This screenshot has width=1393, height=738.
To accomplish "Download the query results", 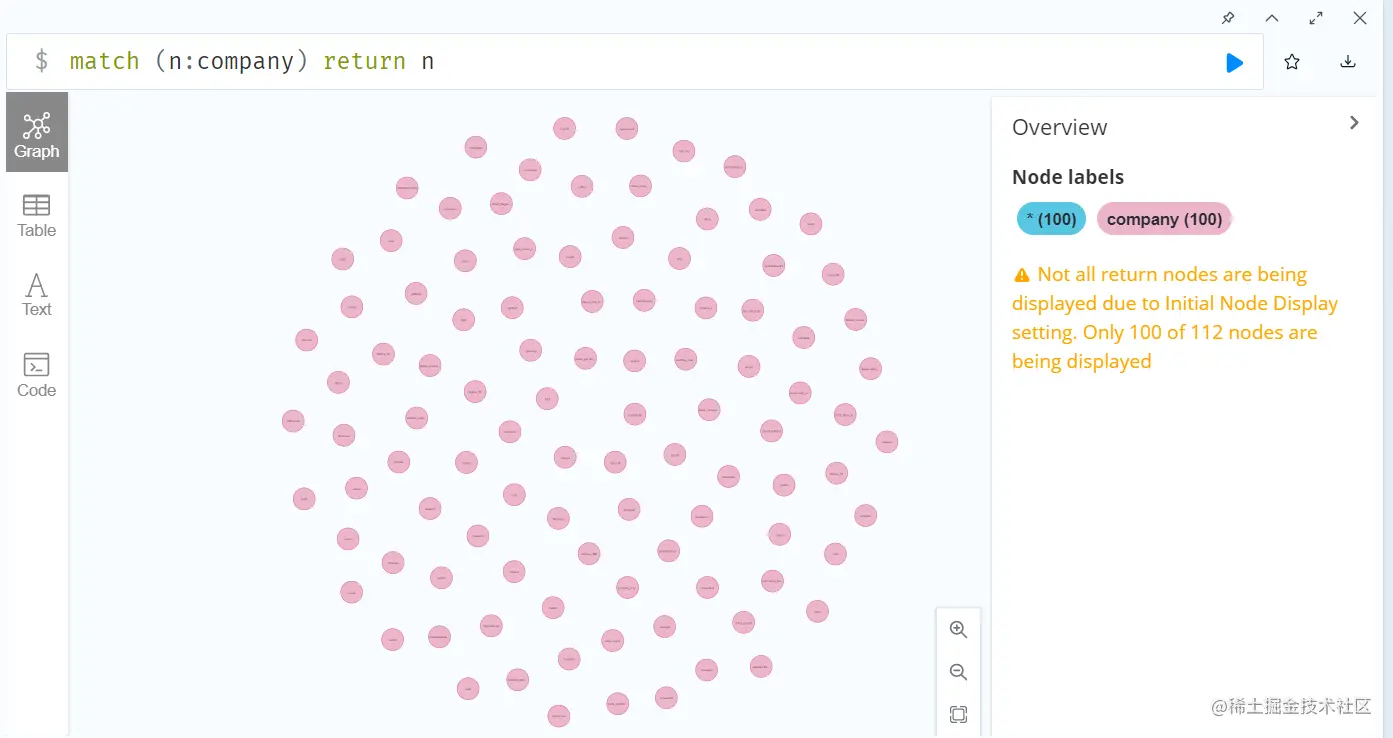I will (x=1348, y=62).
